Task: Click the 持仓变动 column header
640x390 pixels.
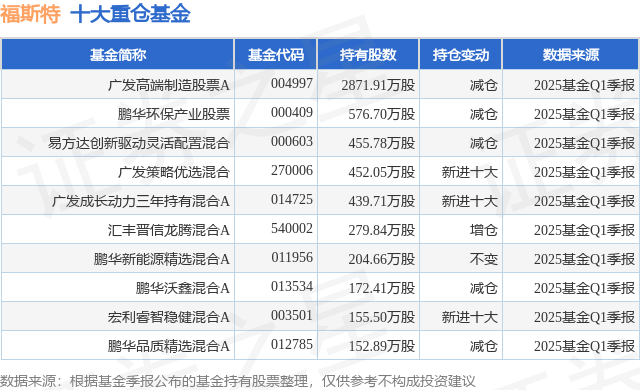Action: click(460, 54)
